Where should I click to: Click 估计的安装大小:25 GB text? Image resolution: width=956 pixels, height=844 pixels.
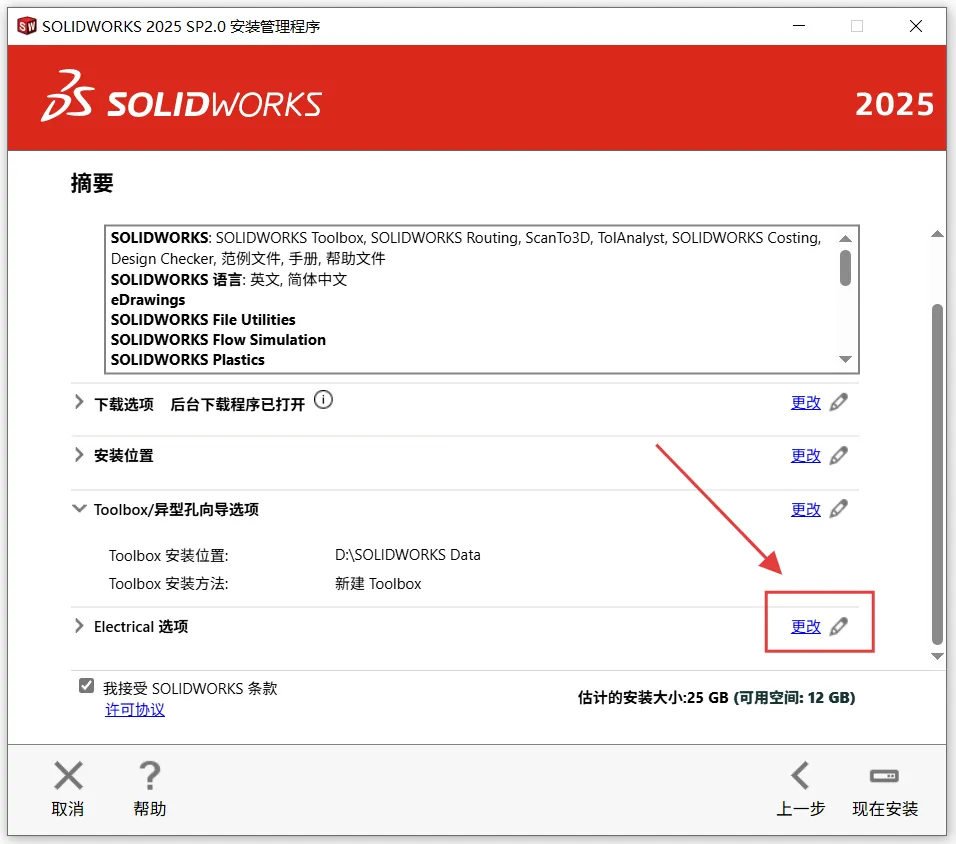pos(653,698)
